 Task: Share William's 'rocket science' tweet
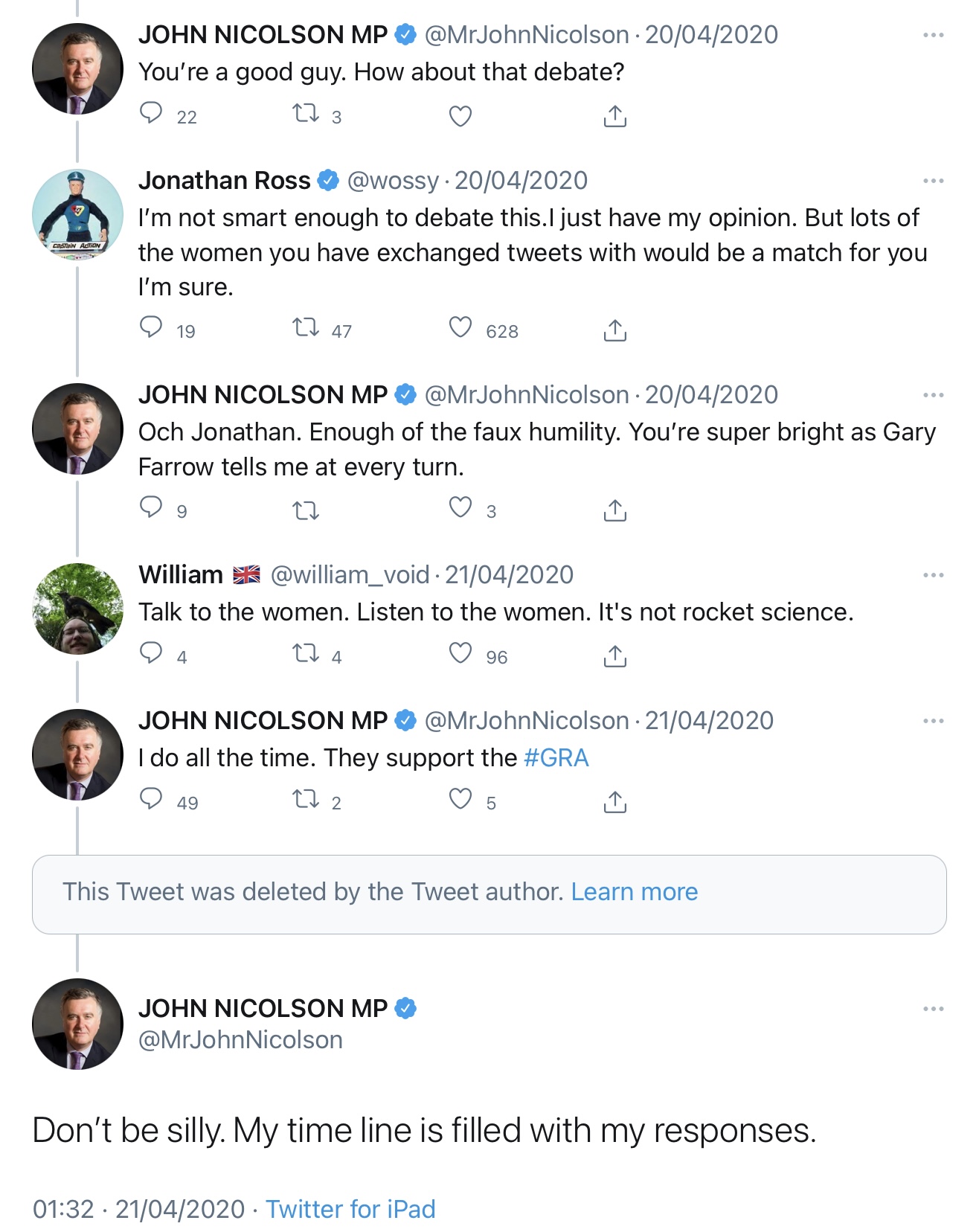[x=614, y=656]
